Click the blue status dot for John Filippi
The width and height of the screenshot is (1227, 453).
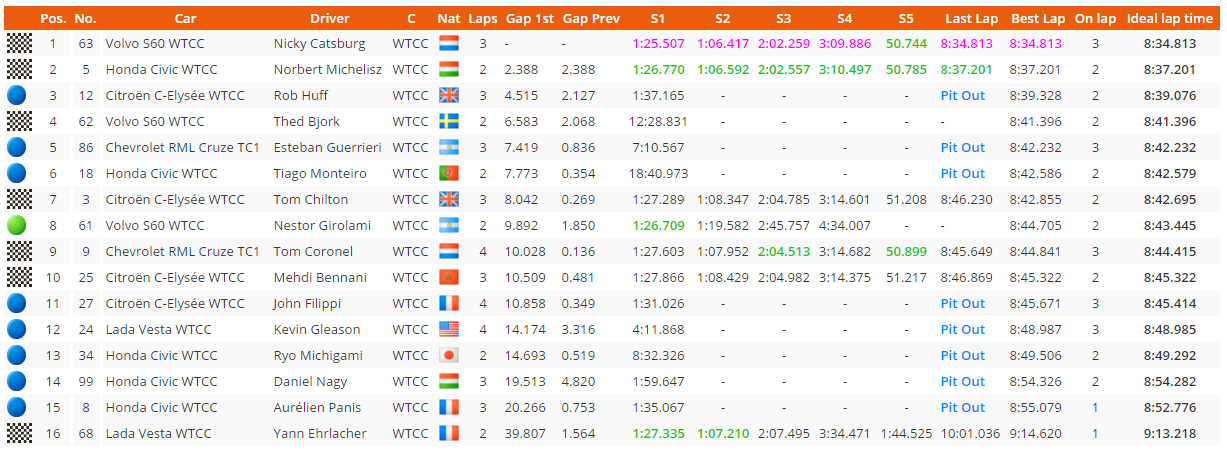click(x=18, y=303)
